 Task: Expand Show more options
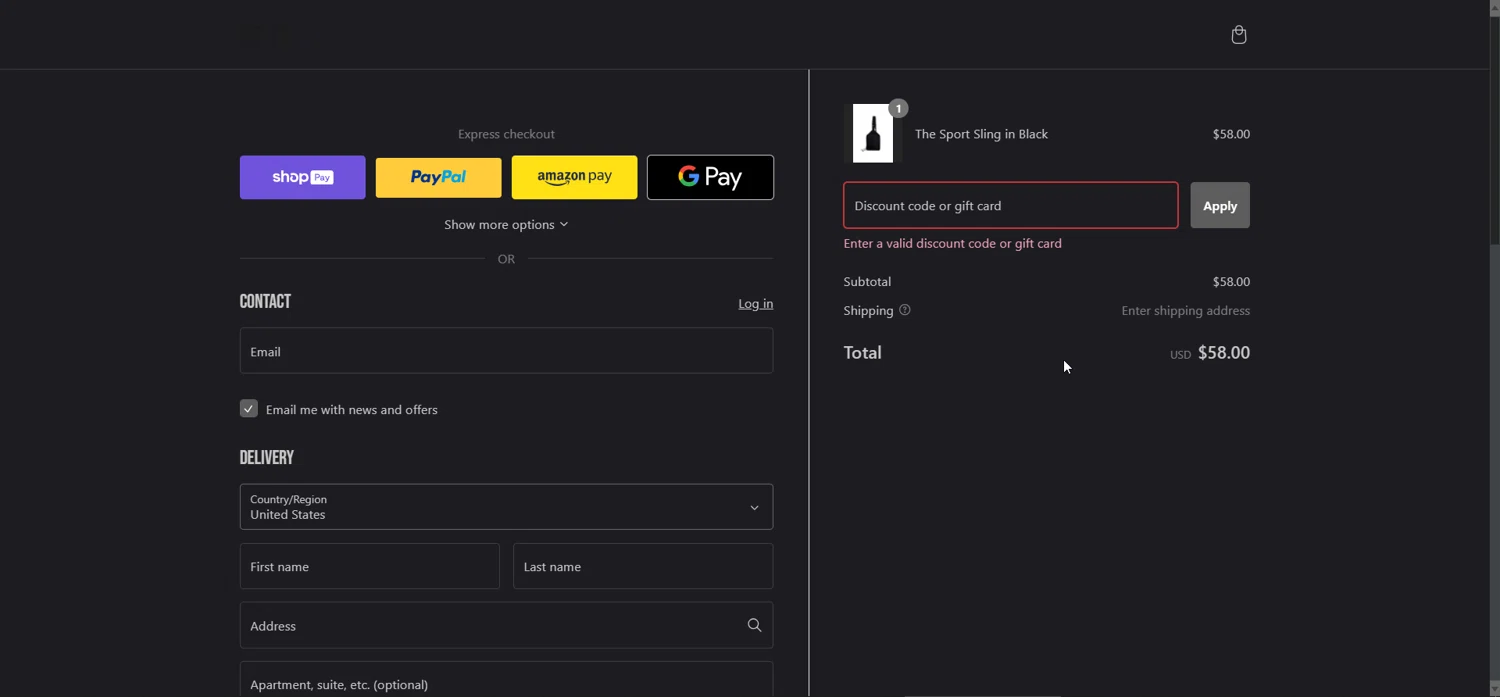click(506, 224)
